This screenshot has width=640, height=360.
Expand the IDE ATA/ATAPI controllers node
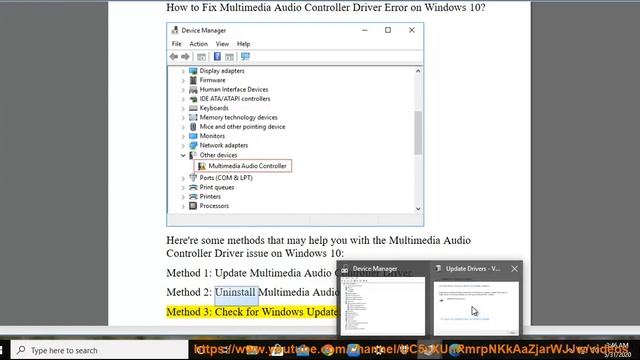tap(183, 99)
